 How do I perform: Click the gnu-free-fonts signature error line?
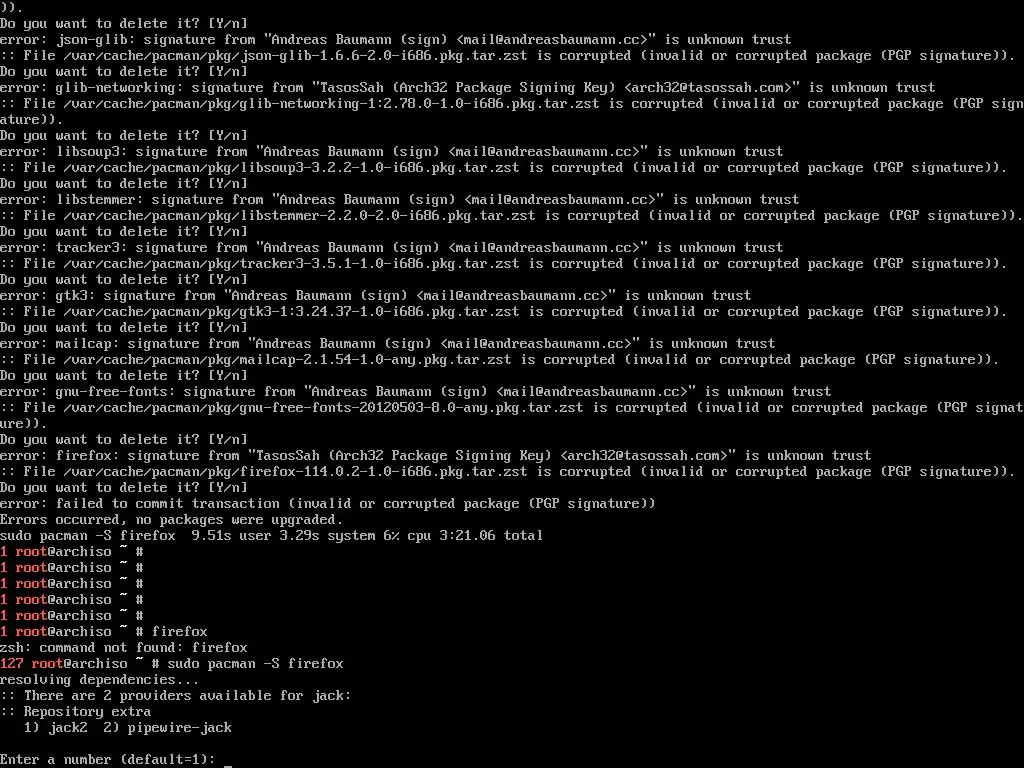coord(415,392)
